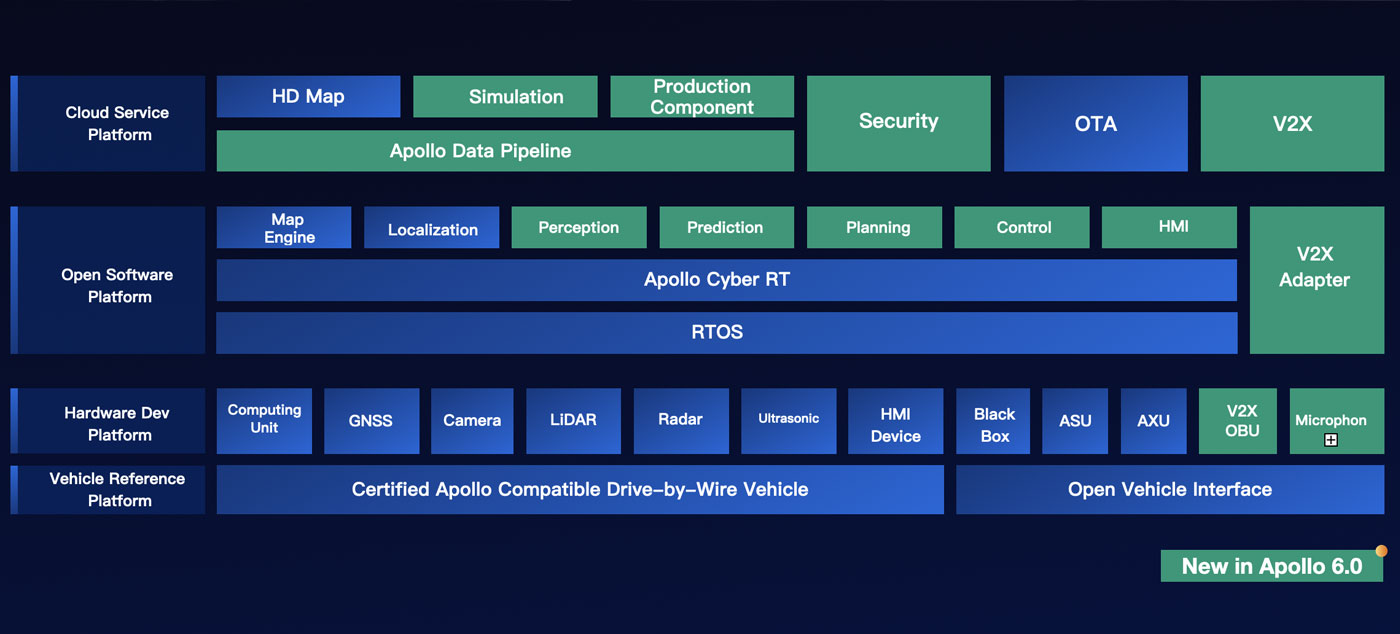
Task: Select the ASU block
Action: click(x=1075, y=421)
